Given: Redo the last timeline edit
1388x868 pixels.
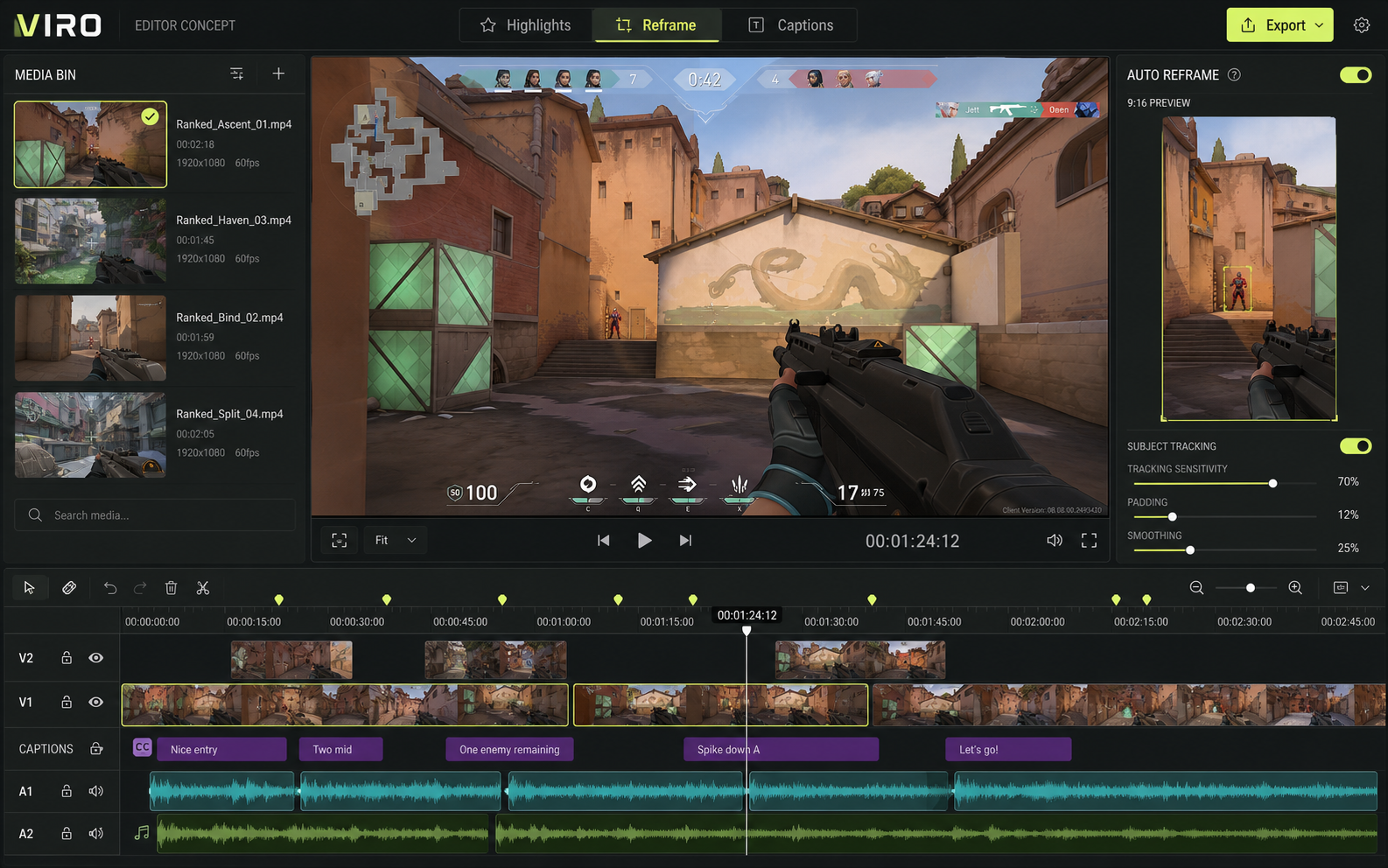Looking at the screenshot, I should [140, 588].
